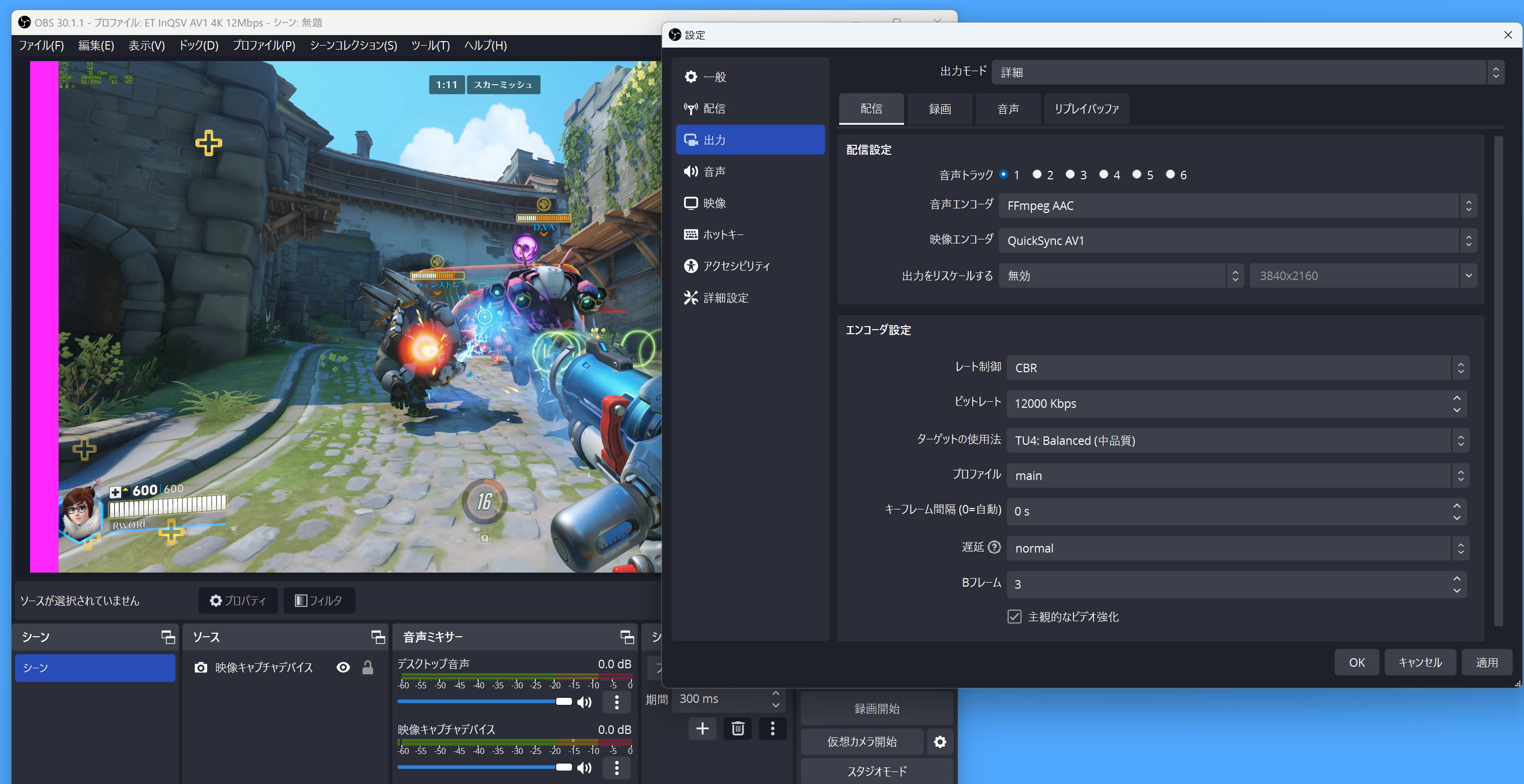This screenshot has width=1524, height=784.
Task: Select audio track 3 radio button
Action: pos(1069,174)
